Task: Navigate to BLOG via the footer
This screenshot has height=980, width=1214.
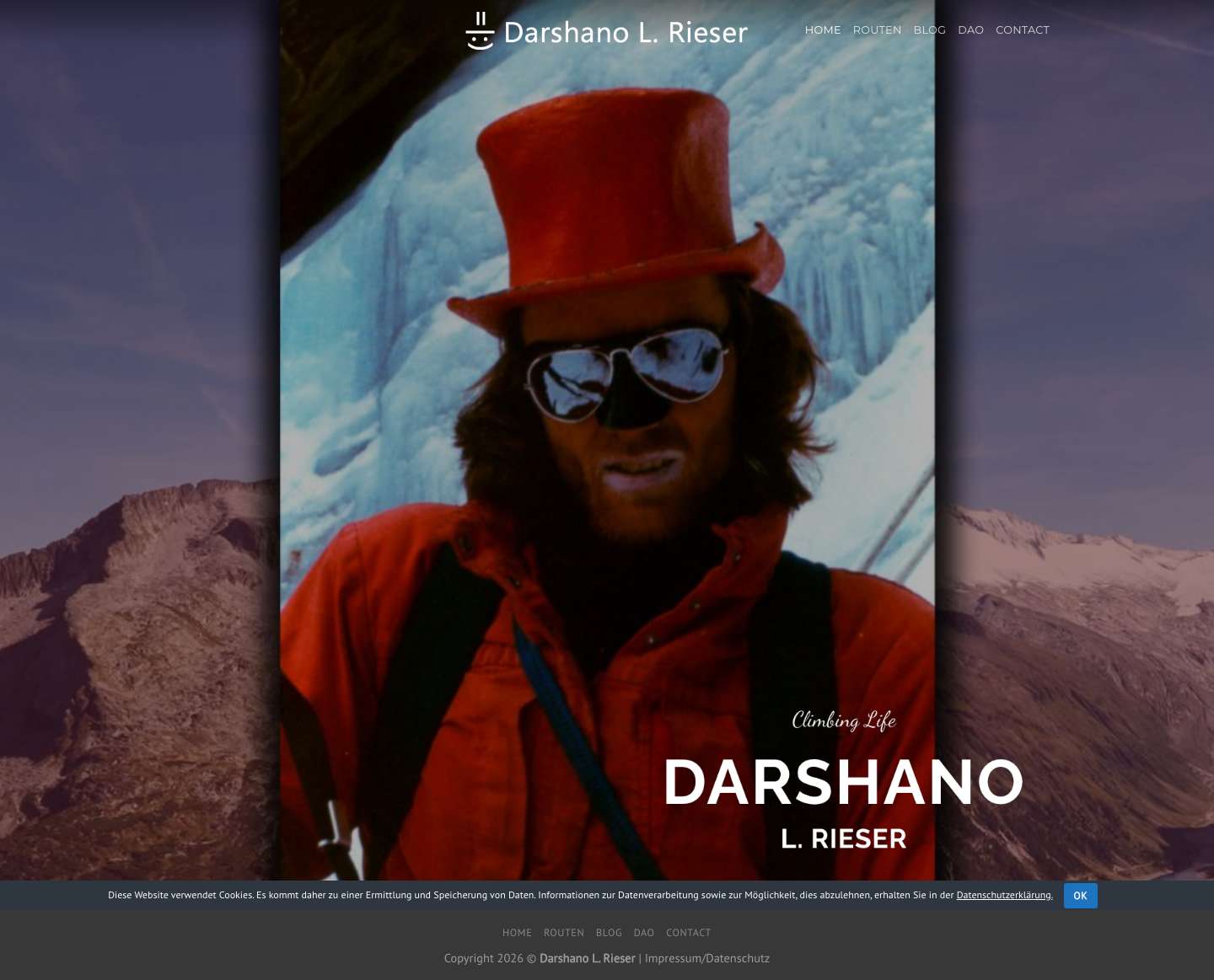Action: [609, 932]
